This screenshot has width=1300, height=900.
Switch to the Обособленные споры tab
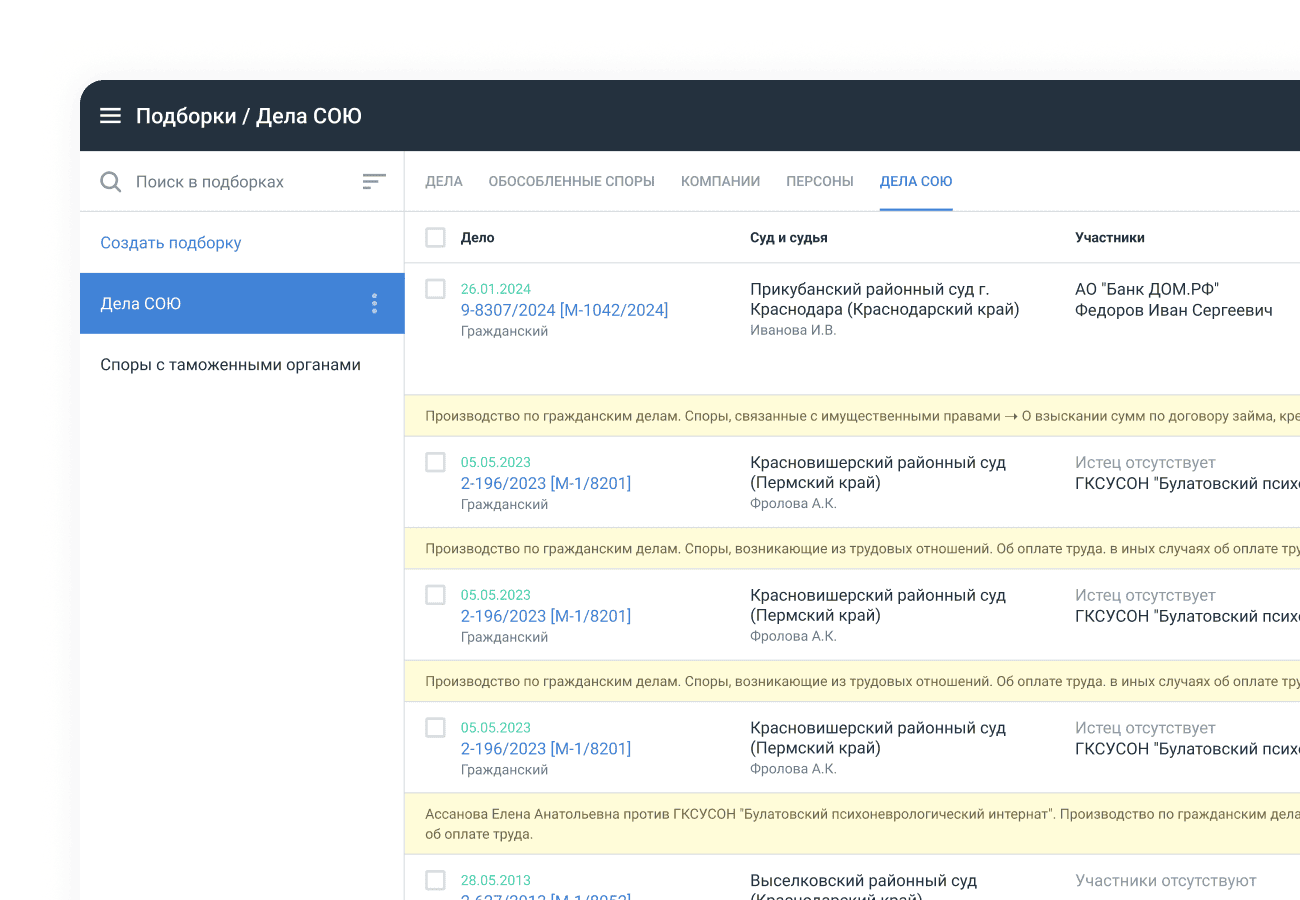[x=571, y=182]
